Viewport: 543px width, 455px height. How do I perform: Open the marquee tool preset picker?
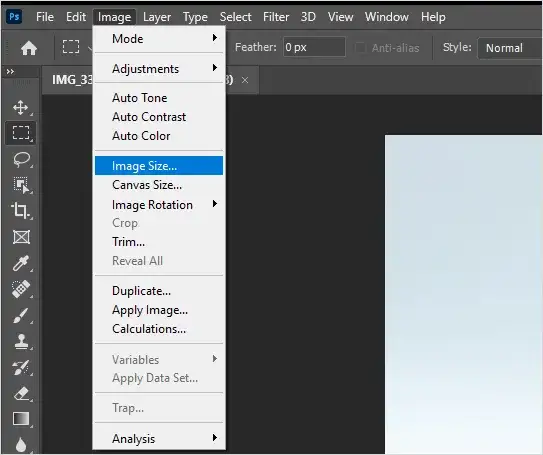(x=90, y=48)
